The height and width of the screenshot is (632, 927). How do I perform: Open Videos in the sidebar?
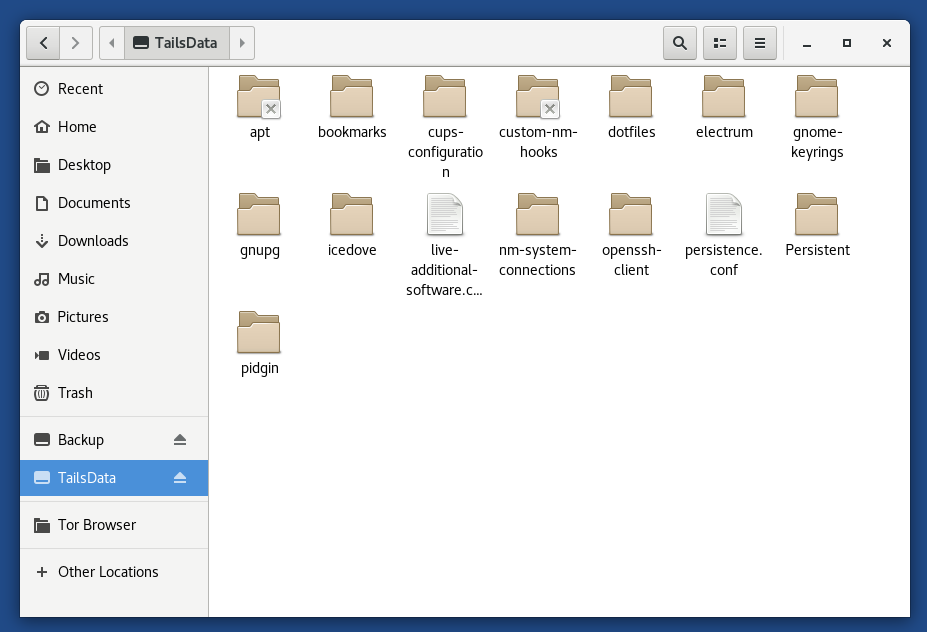click(x=114, y=355)
